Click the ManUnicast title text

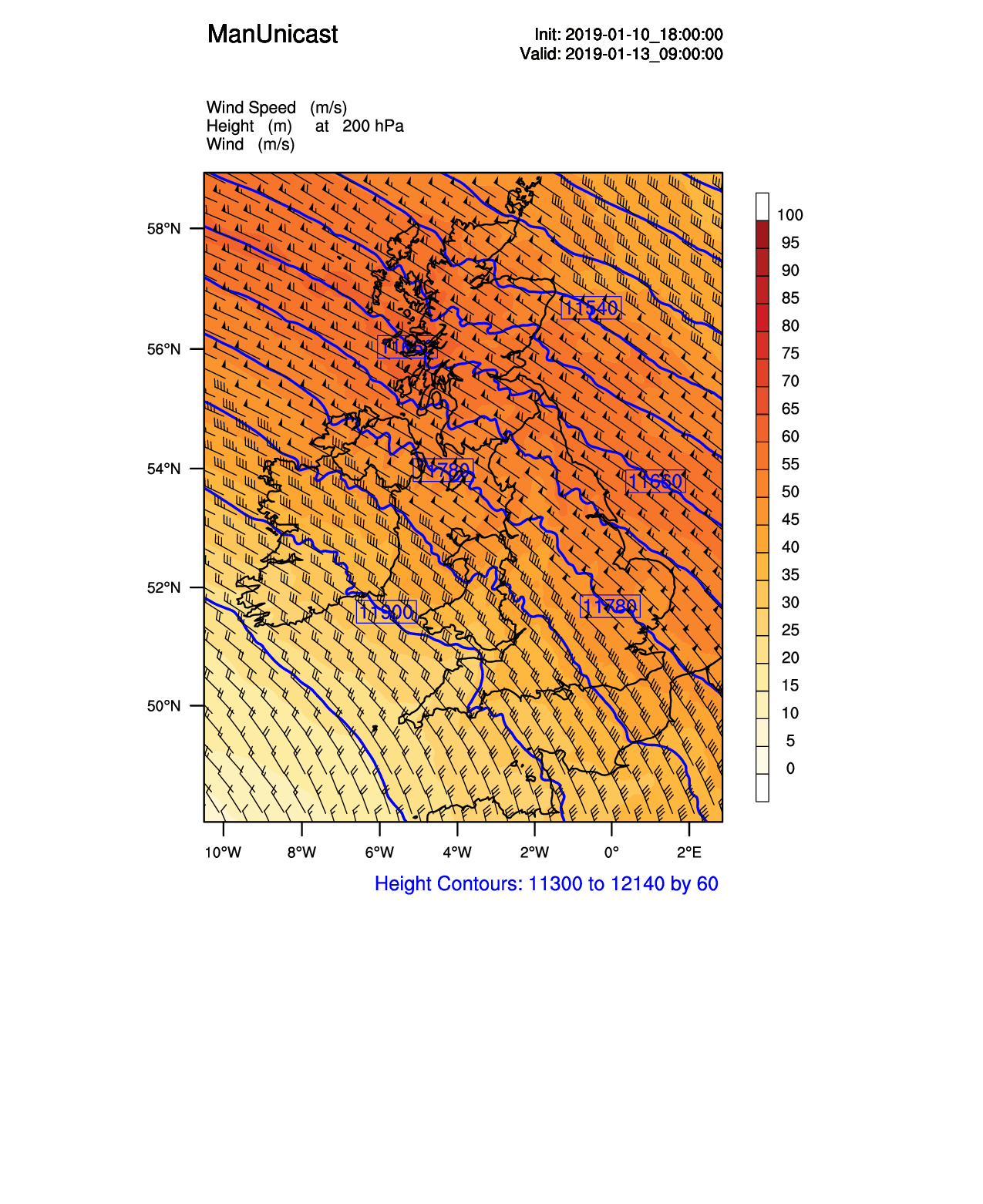coord(272,34)
